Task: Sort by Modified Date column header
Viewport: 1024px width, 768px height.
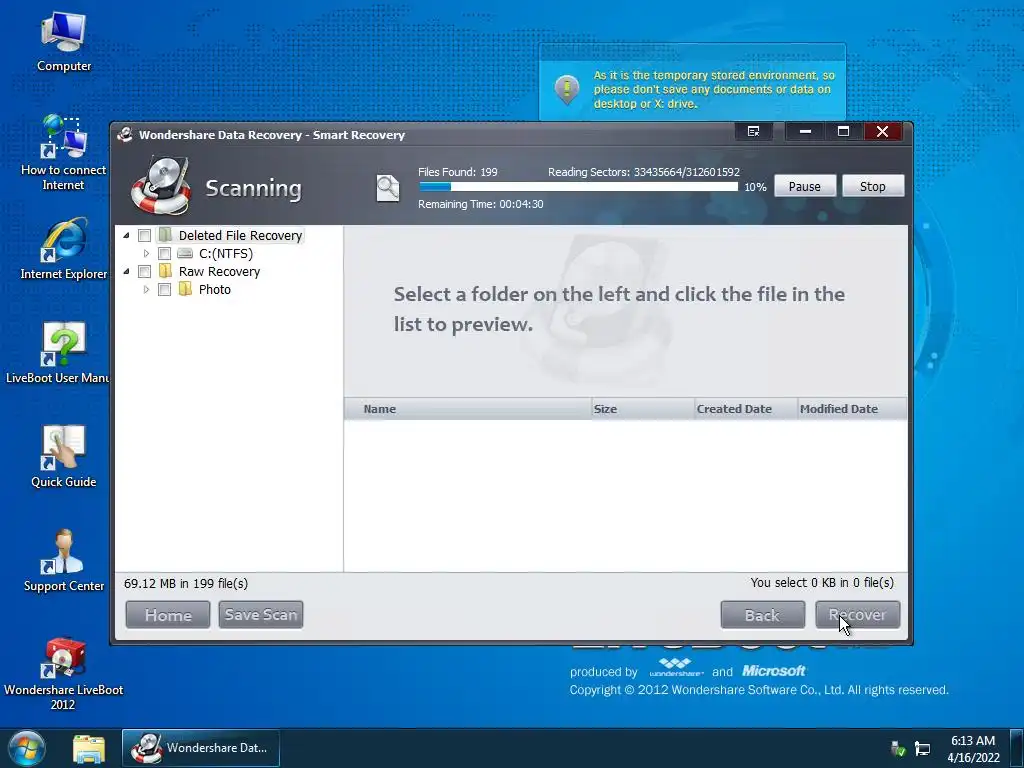Action: (x=852, y=409)
